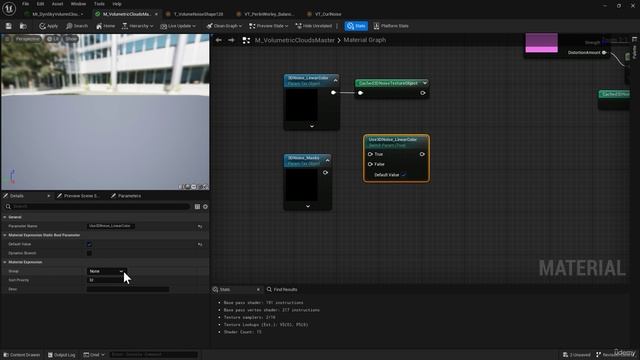Screen dimensions: 640x360
Task: Click the Unreal Engine logo icon
Action: (9, 8)
